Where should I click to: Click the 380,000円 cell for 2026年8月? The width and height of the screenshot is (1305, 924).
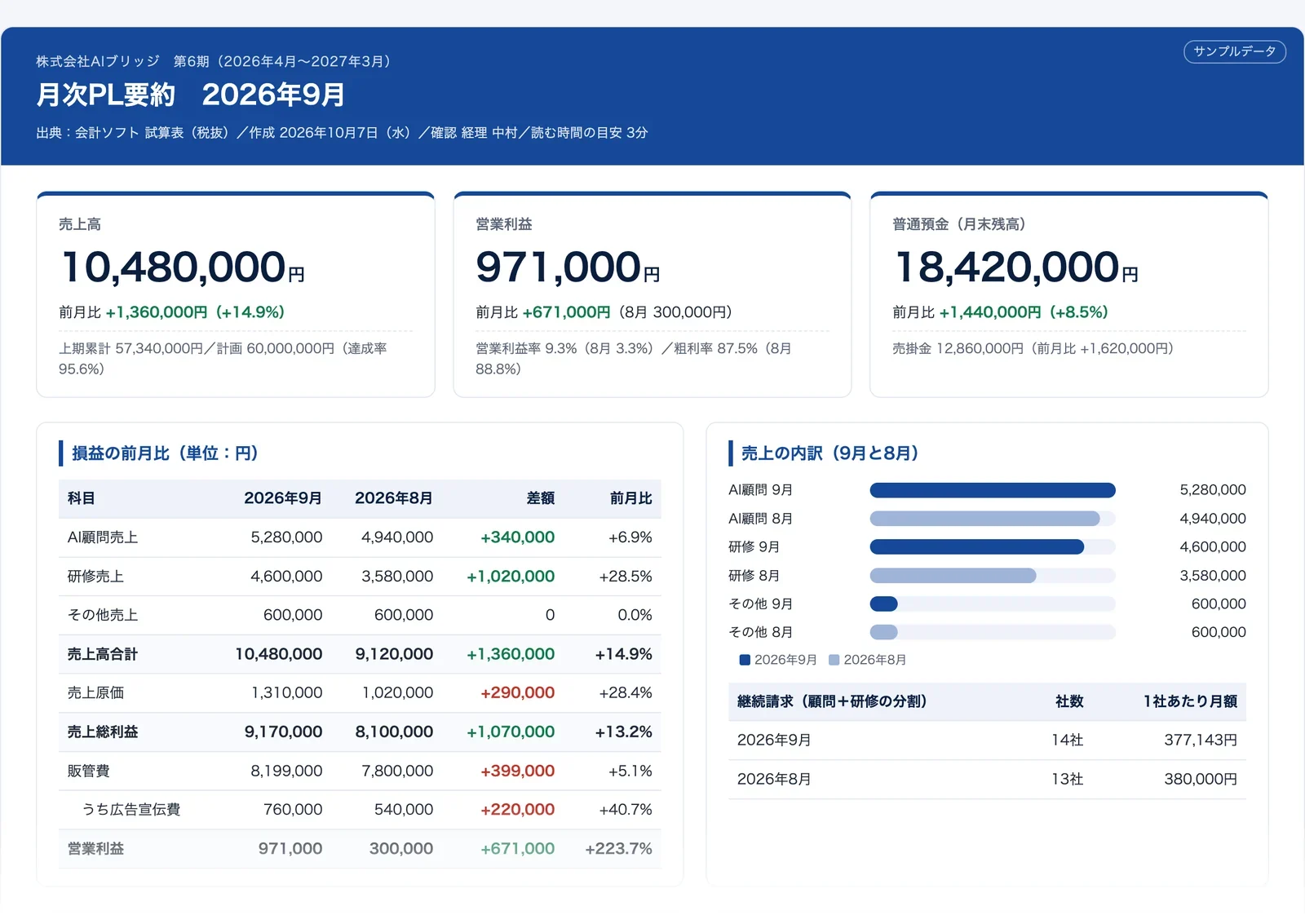1201,779
